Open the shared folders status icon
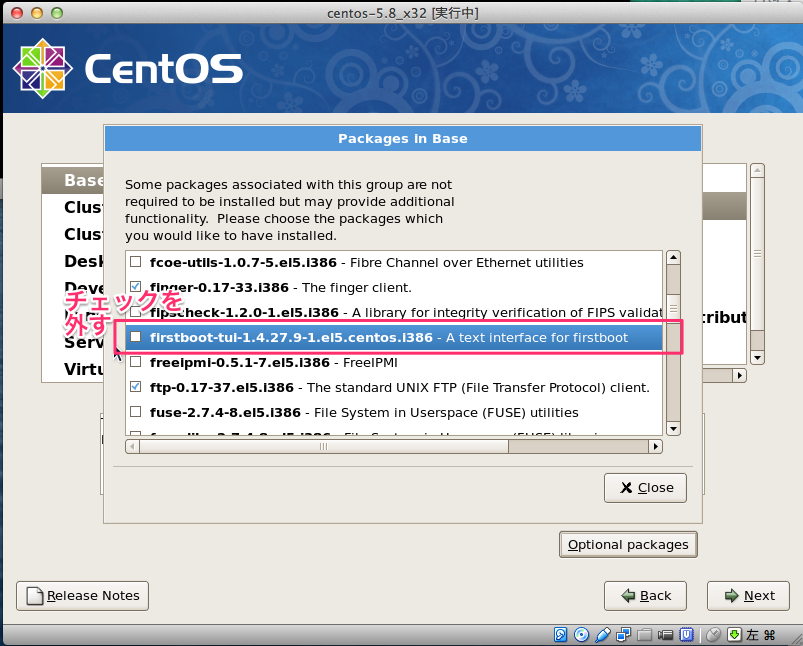This screenshot has width=803, height=646. click(644, 635)
